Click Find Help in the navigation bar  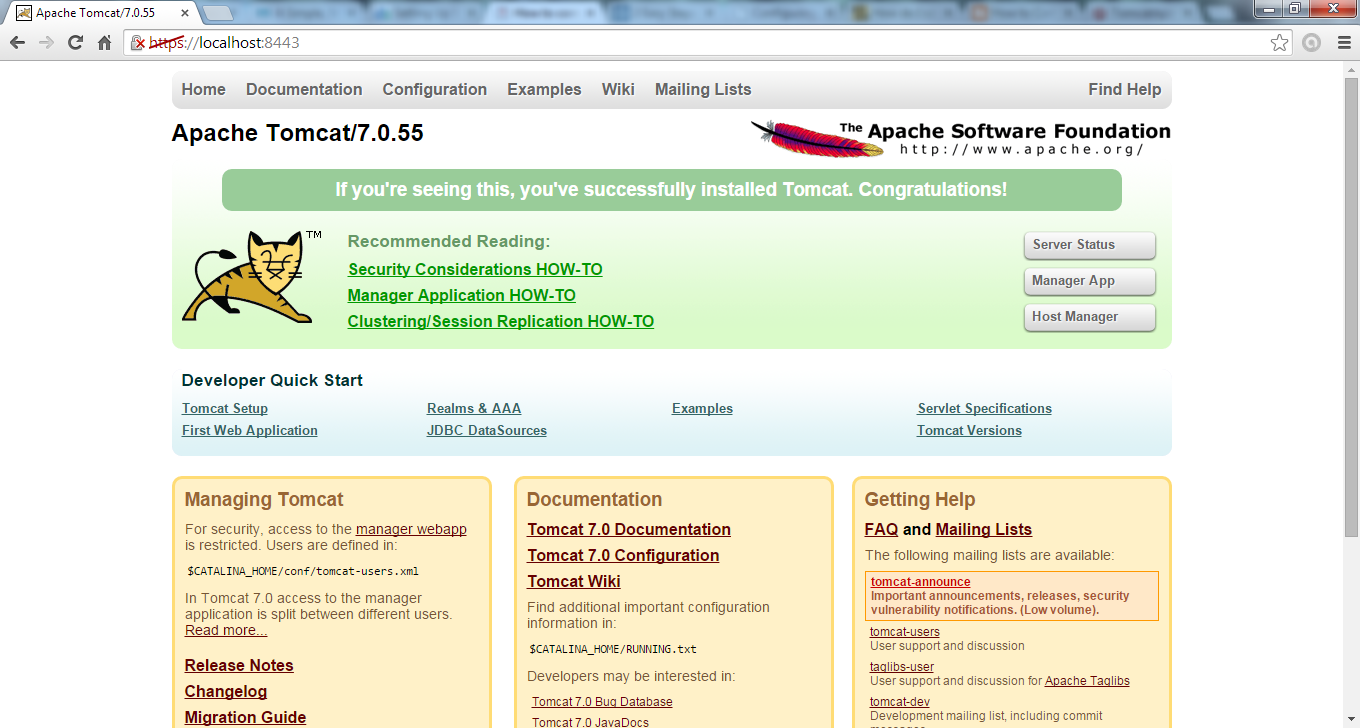pyautogui.click(x=1125, y=89)
